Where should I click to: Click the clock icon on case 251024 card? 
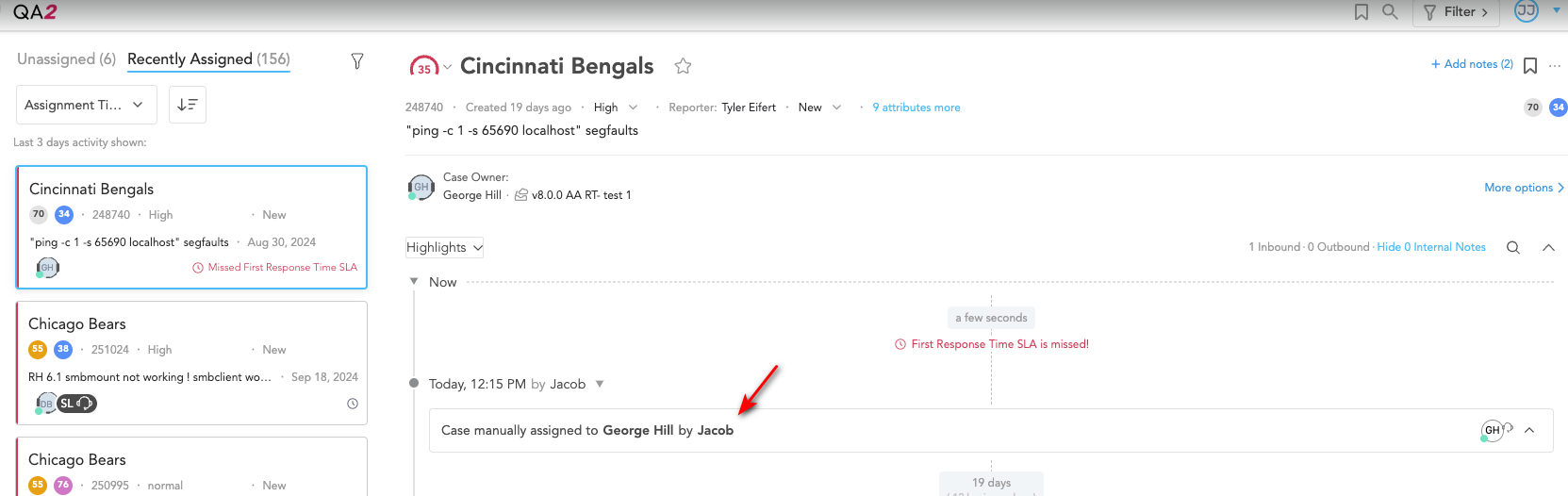353,404
